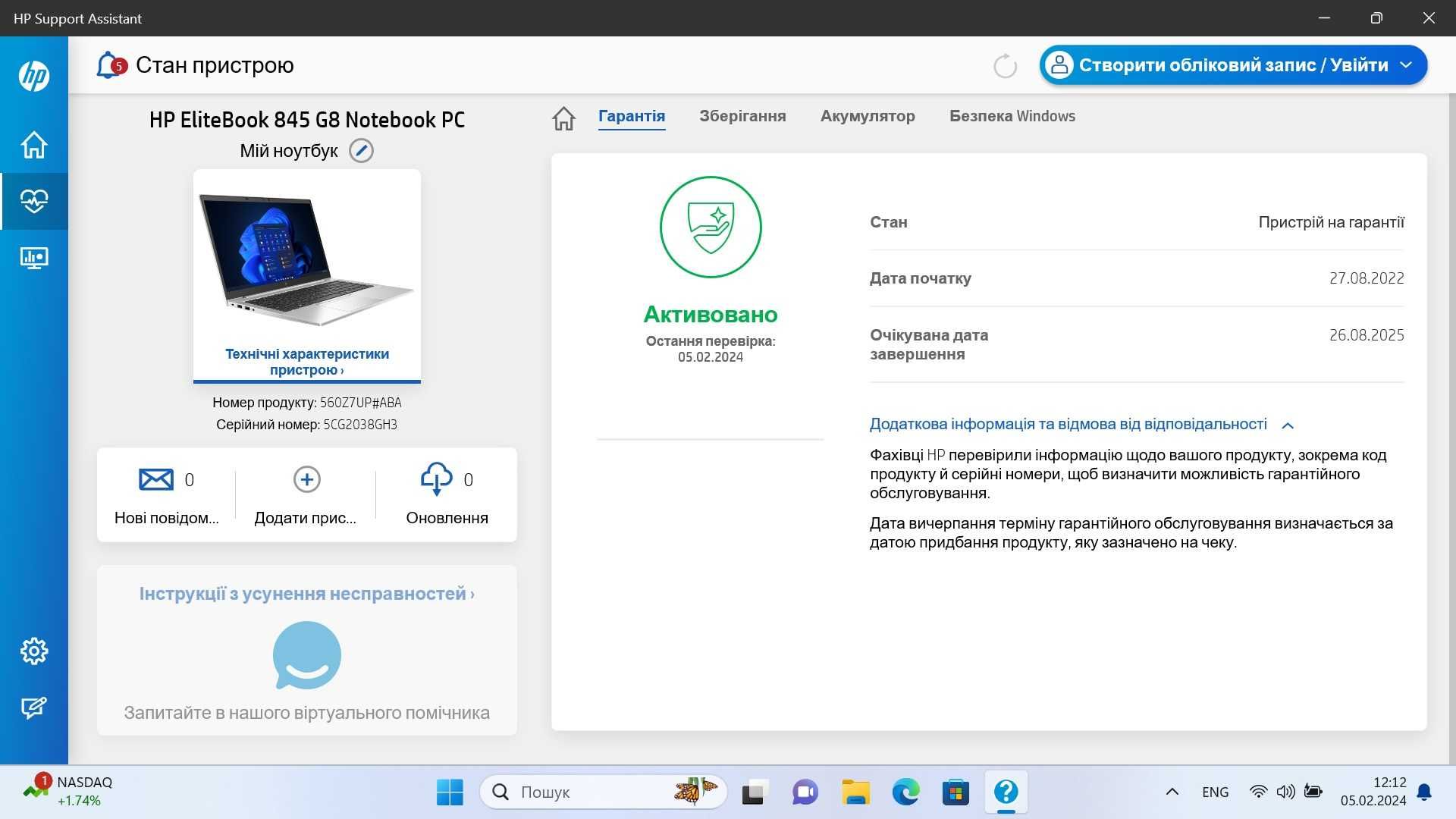This screenshot has width=1456, height=819.
Task: Open File Explorer from taskbar
Action: pos(855,792)
